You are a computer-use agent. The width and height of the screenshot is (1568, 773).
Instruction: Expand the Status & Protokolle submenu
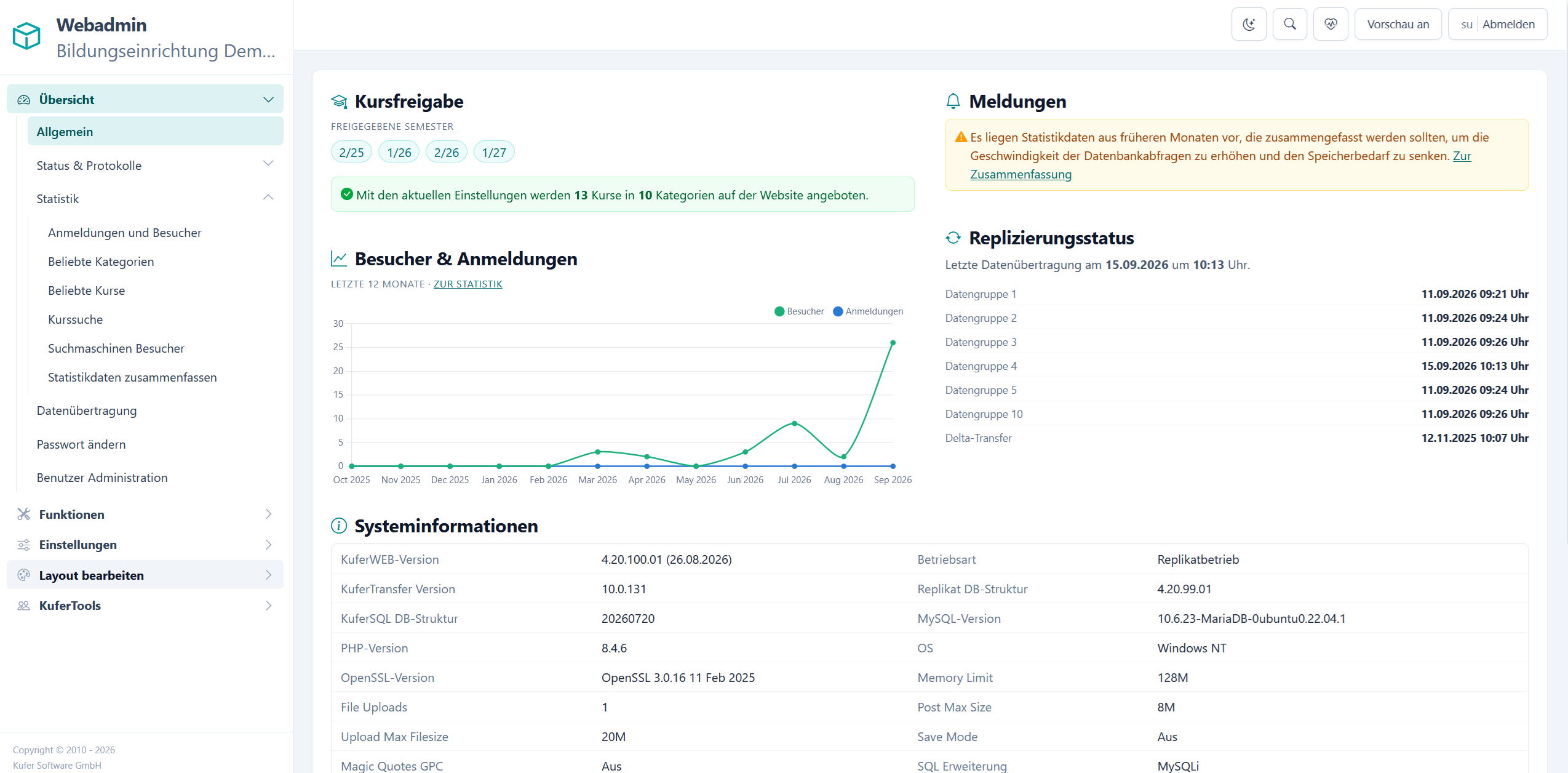(x=268, y=164)
